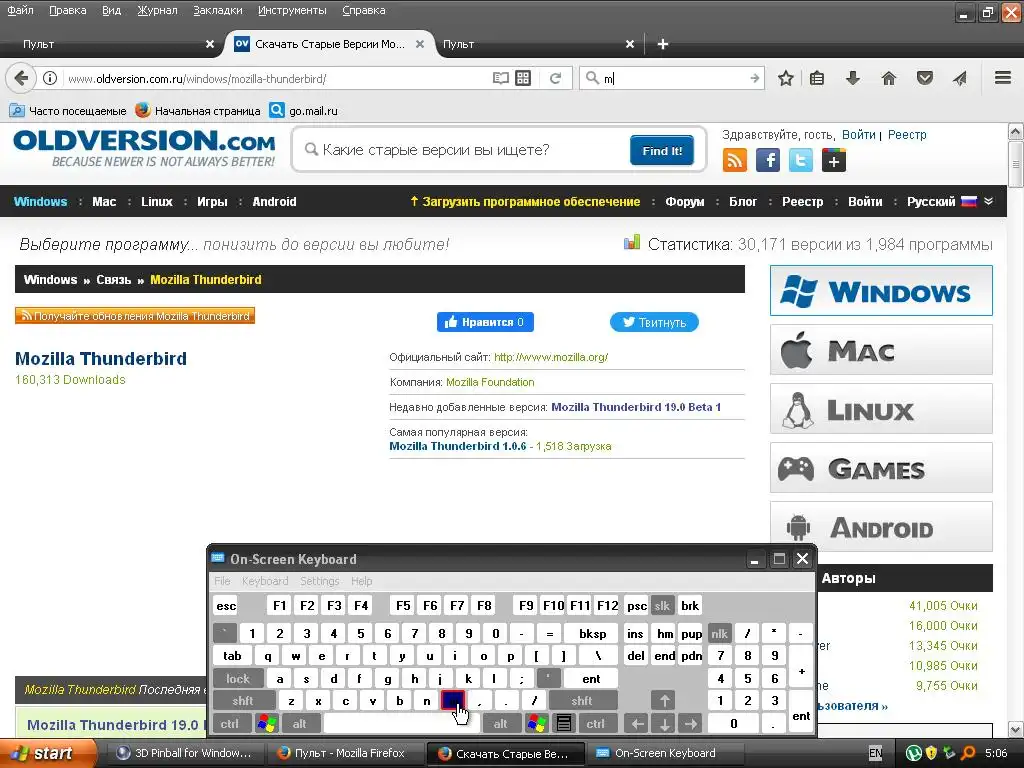
Task: Toggle the left shft key
Action: click(x=243, y=701)
